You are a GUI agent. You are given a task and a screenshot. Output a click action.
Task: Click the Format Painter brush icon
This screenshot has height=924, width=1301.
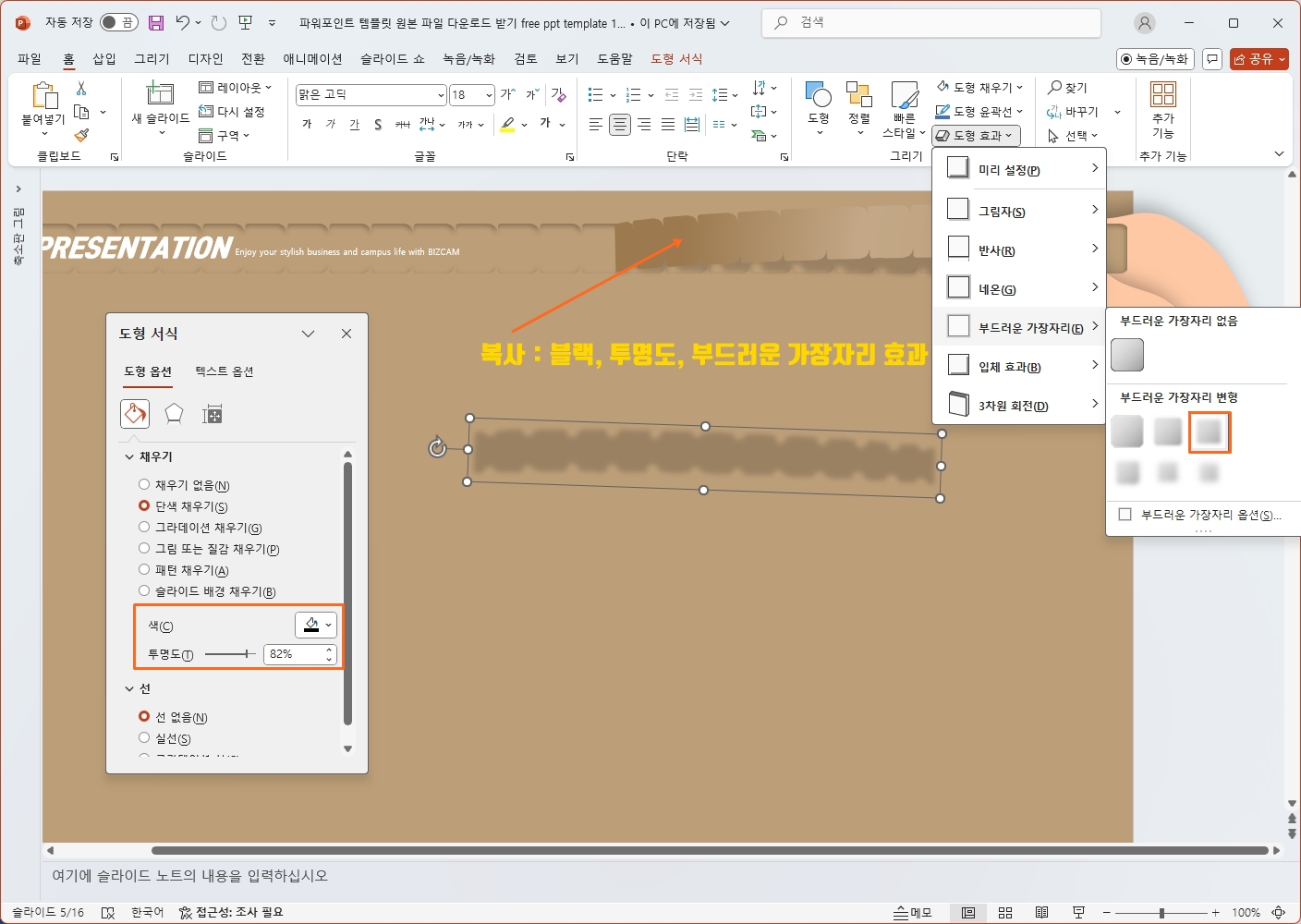coord(81,136)
